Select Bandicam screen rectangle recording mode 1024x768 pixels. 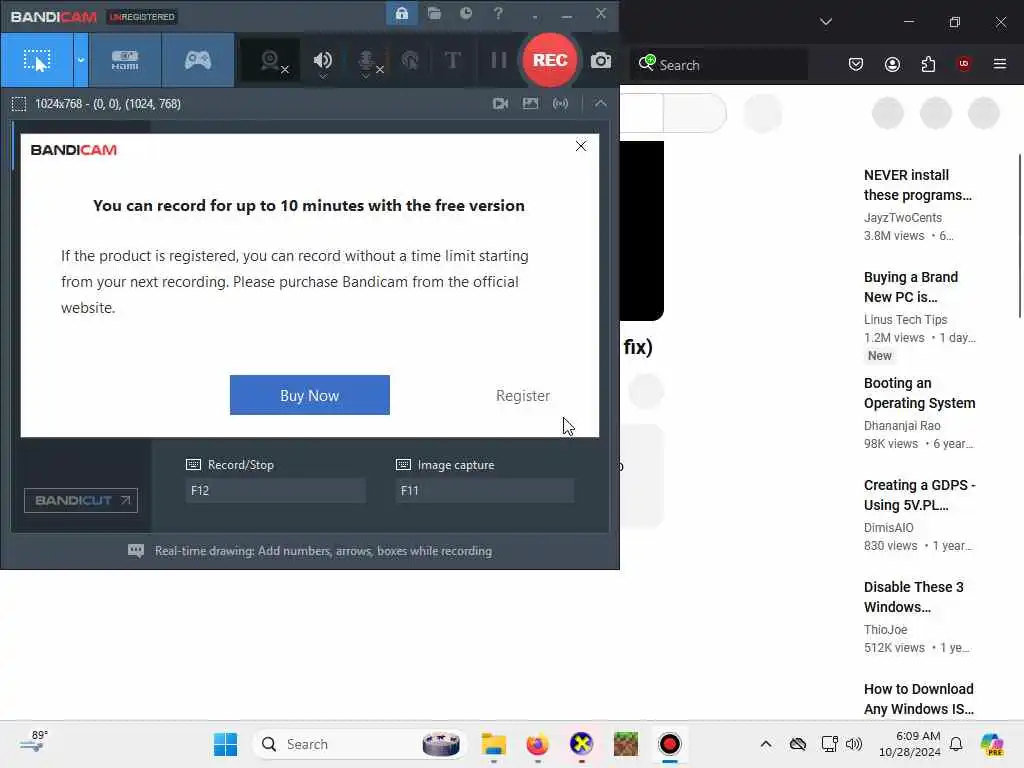point(37,61)
